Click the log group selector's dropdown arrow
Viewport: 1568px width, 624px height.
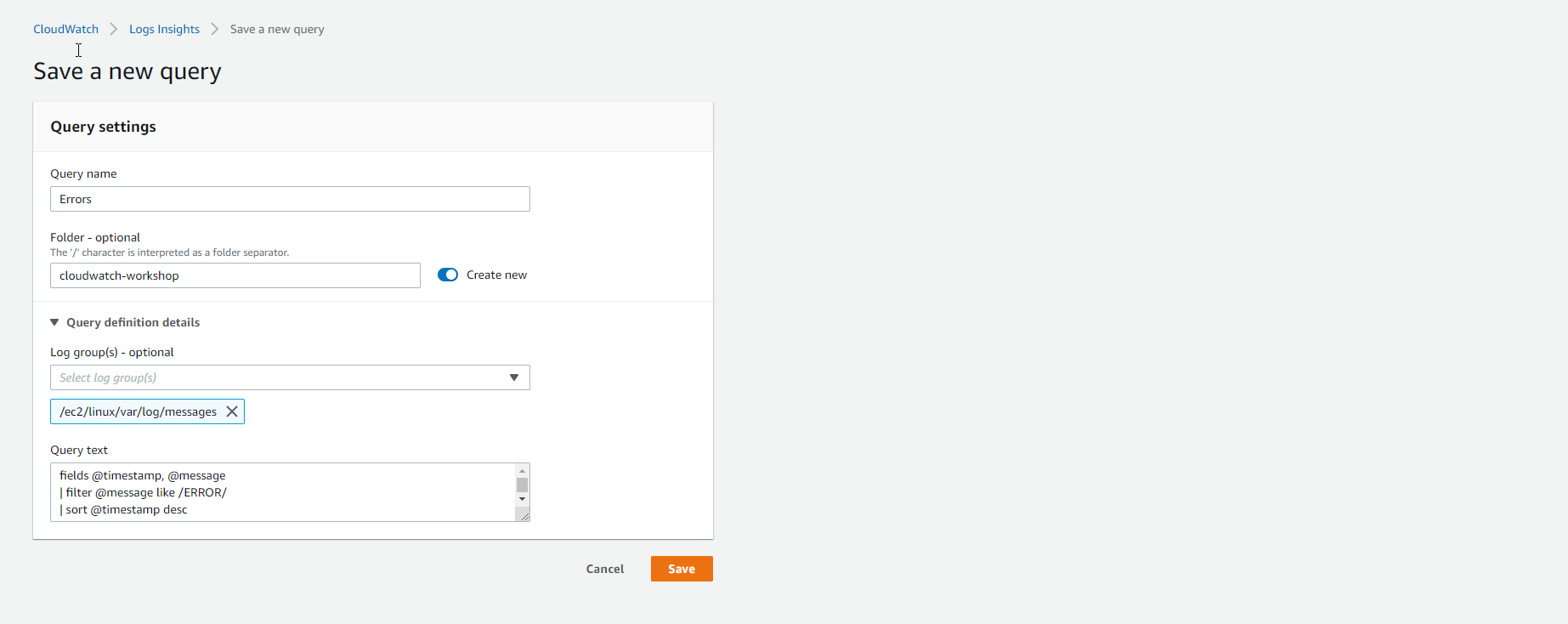(514, 377)
